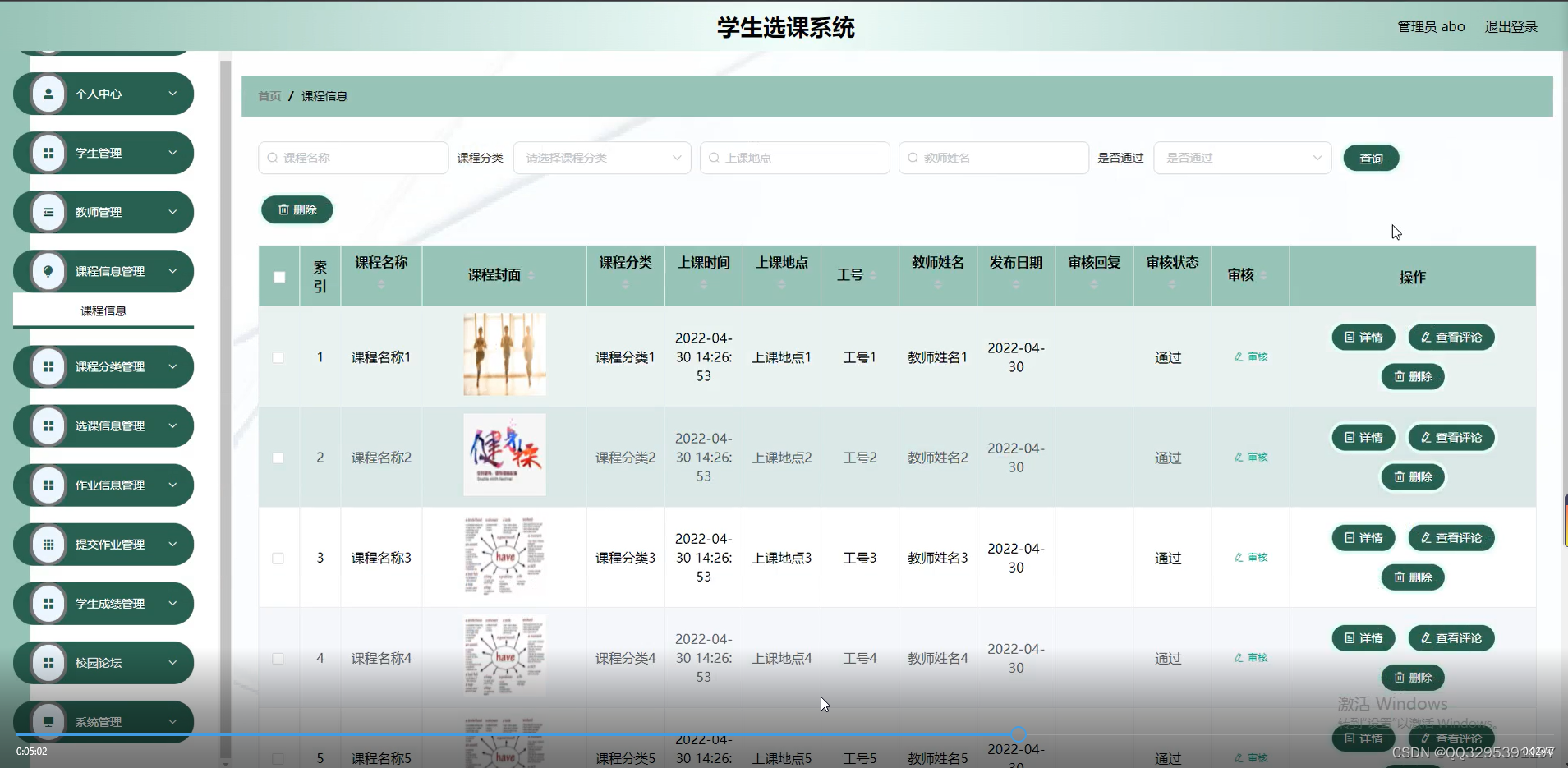The image size is (1568, 768).
Task: Click the 学生管理 grid icon
Action: (x=48, y=153)
